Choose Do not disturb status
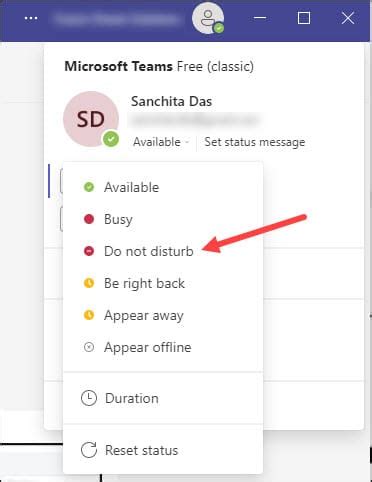This screenshot has height=482, width=372. click(x=163, y=251)
